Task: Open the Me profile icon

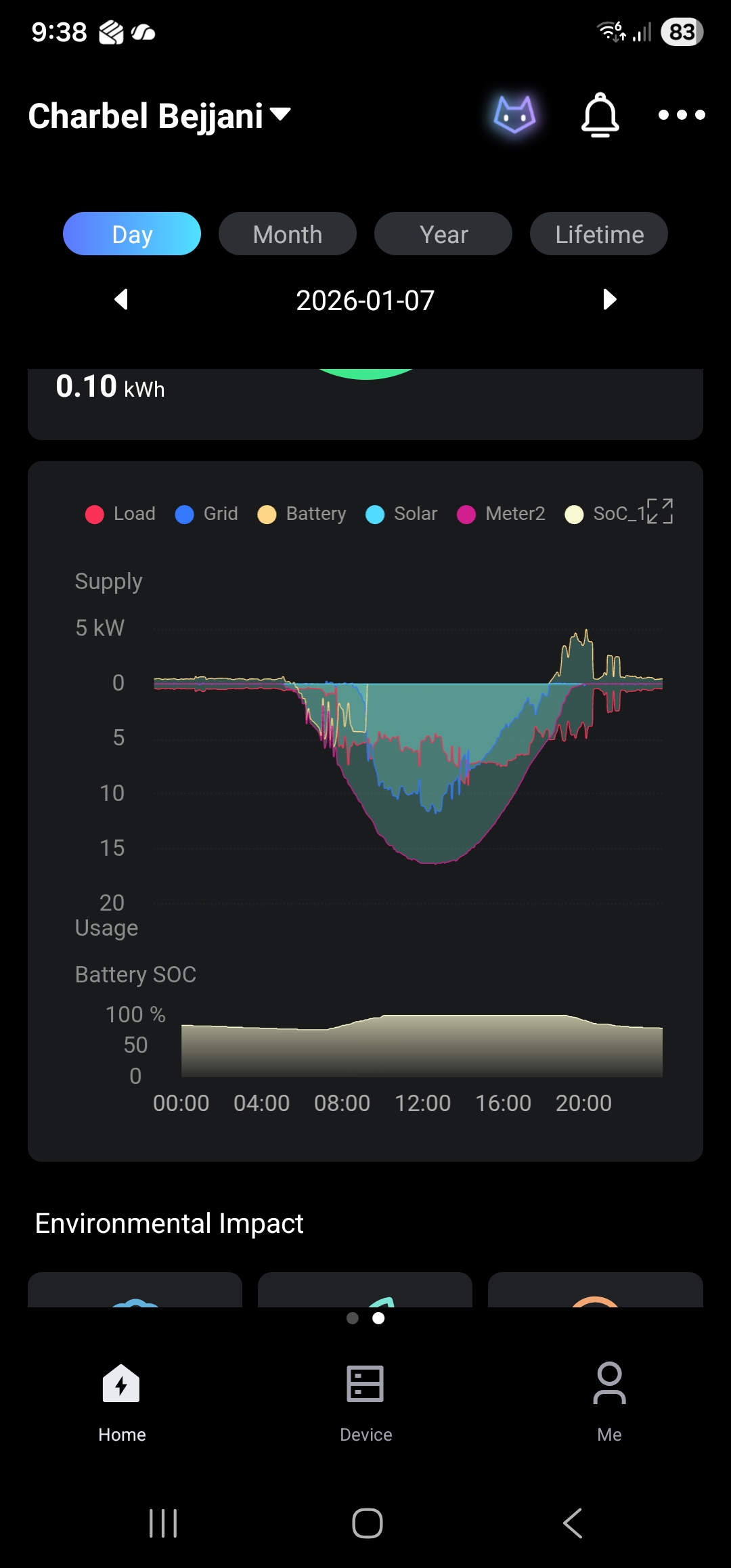Action: [x=609, y=1383]
